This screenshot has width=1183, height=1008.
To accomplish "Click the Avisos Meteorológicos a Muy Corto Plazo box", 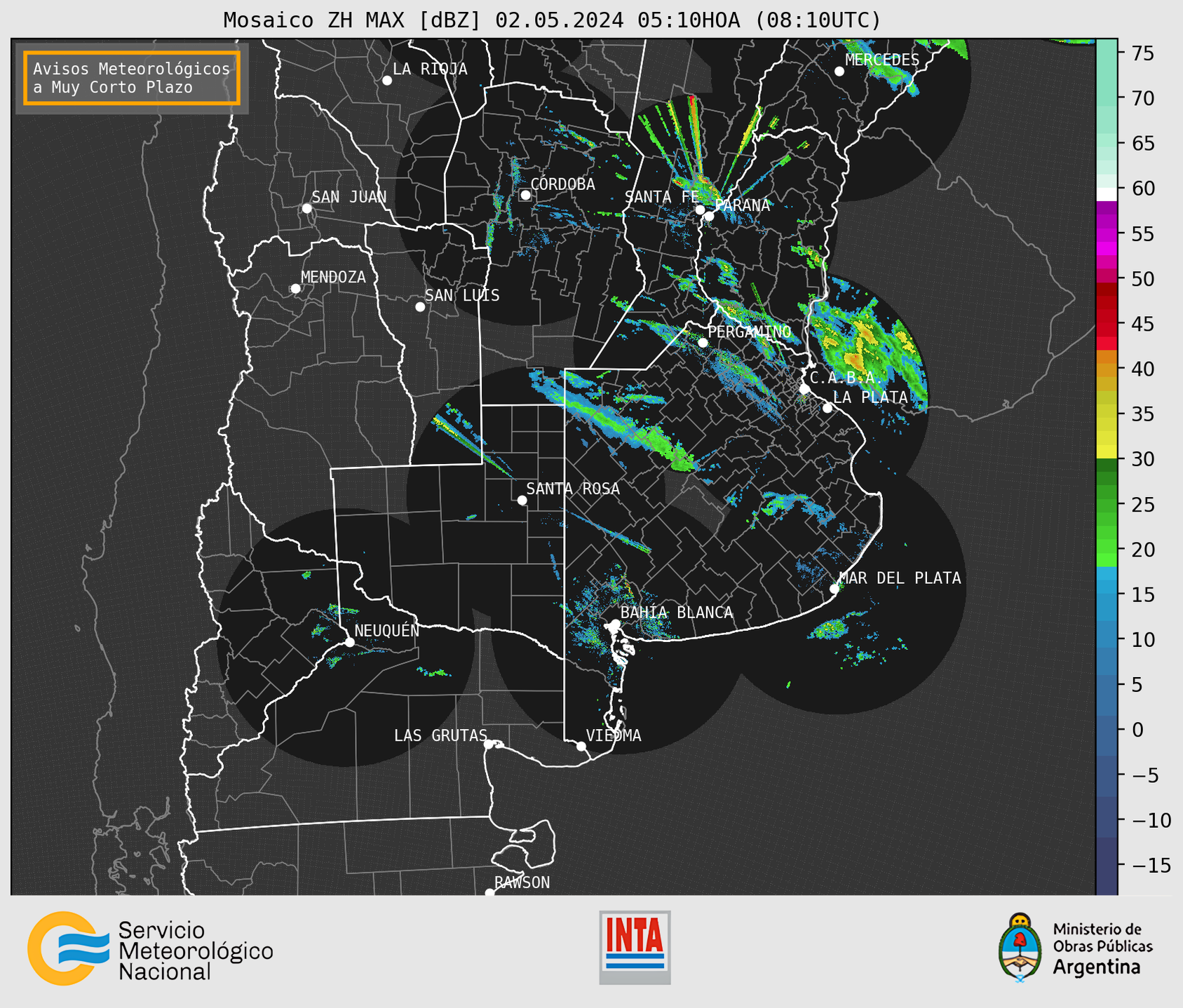I will coord(132,78).
